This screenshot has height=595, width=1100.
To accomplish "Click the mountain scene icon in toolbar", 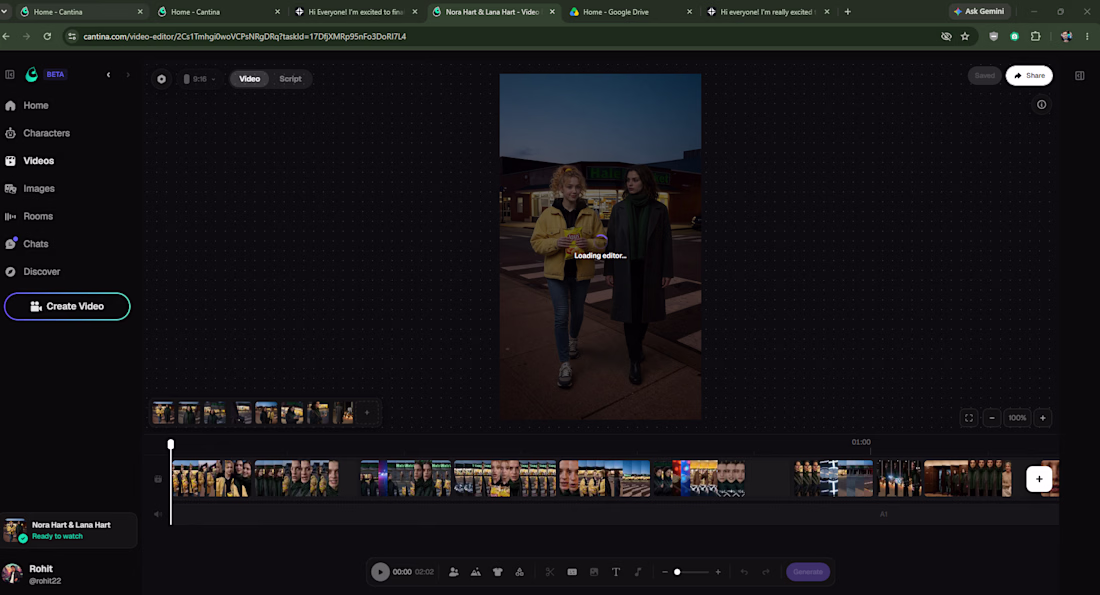I will pyautogui.click(x=476, y=572).
